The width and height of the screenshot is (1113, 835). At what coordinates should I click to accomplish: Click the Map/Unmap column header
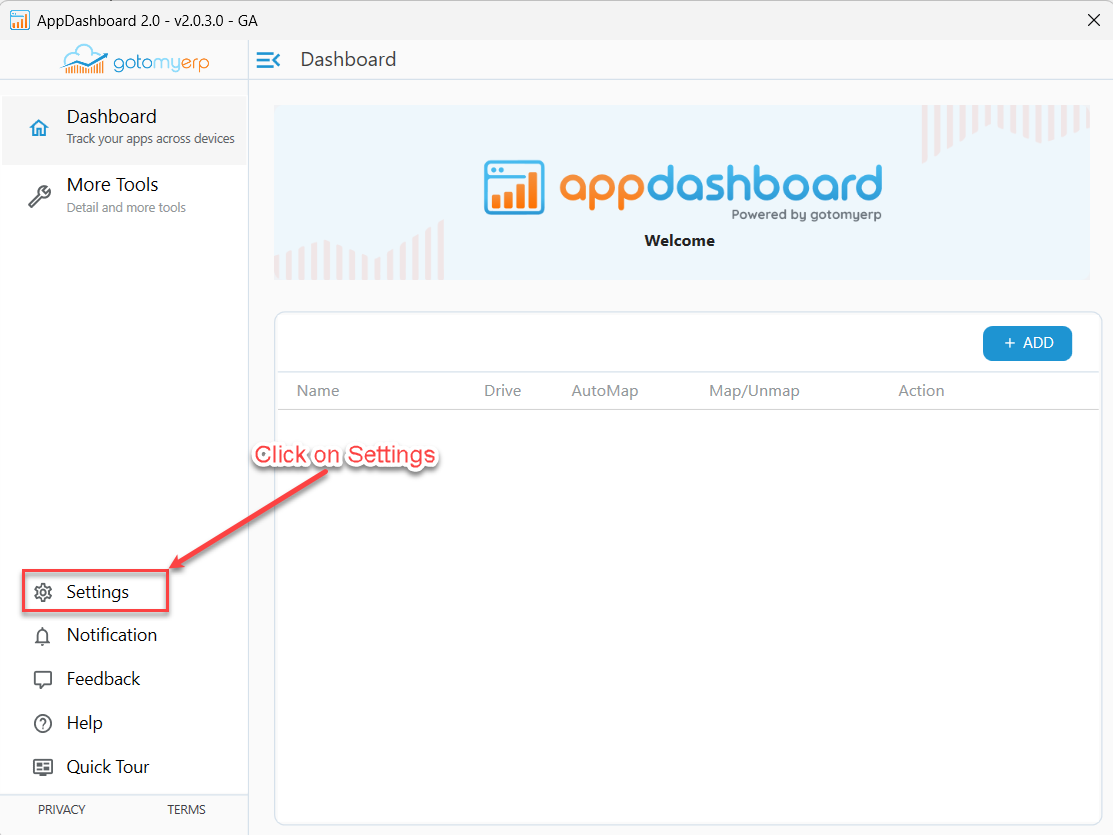point(754,391)
